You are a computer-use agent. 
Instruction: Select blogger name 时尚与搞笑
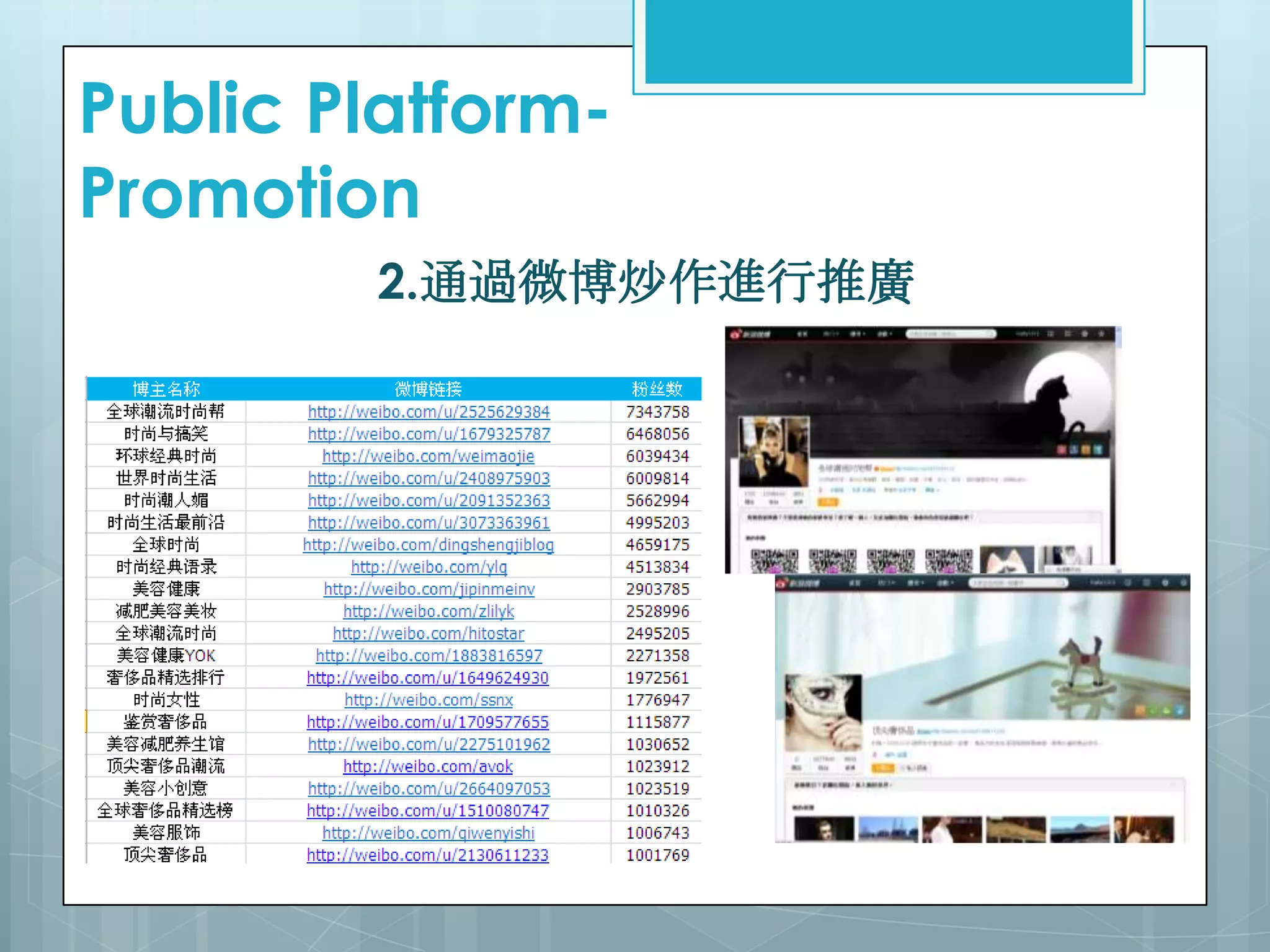[166, 434]
